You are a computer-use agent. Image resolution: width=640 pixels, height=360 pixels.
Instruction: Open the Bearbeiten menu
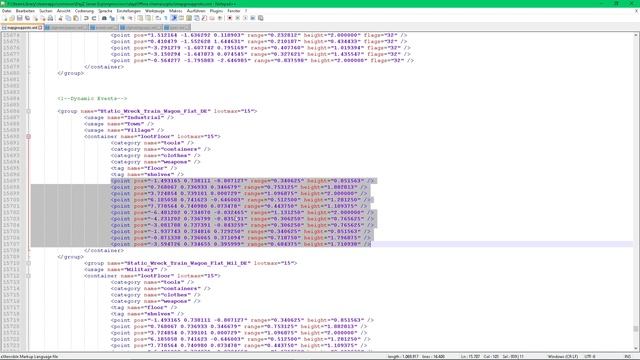(x=25, y=11)
